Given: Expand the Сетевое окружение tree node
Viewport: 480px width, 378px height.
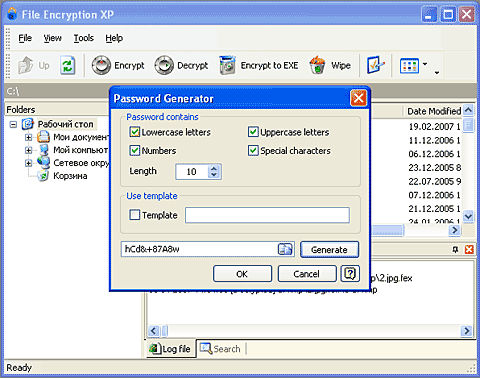Looking at the screenshot, I should [29, 163].
